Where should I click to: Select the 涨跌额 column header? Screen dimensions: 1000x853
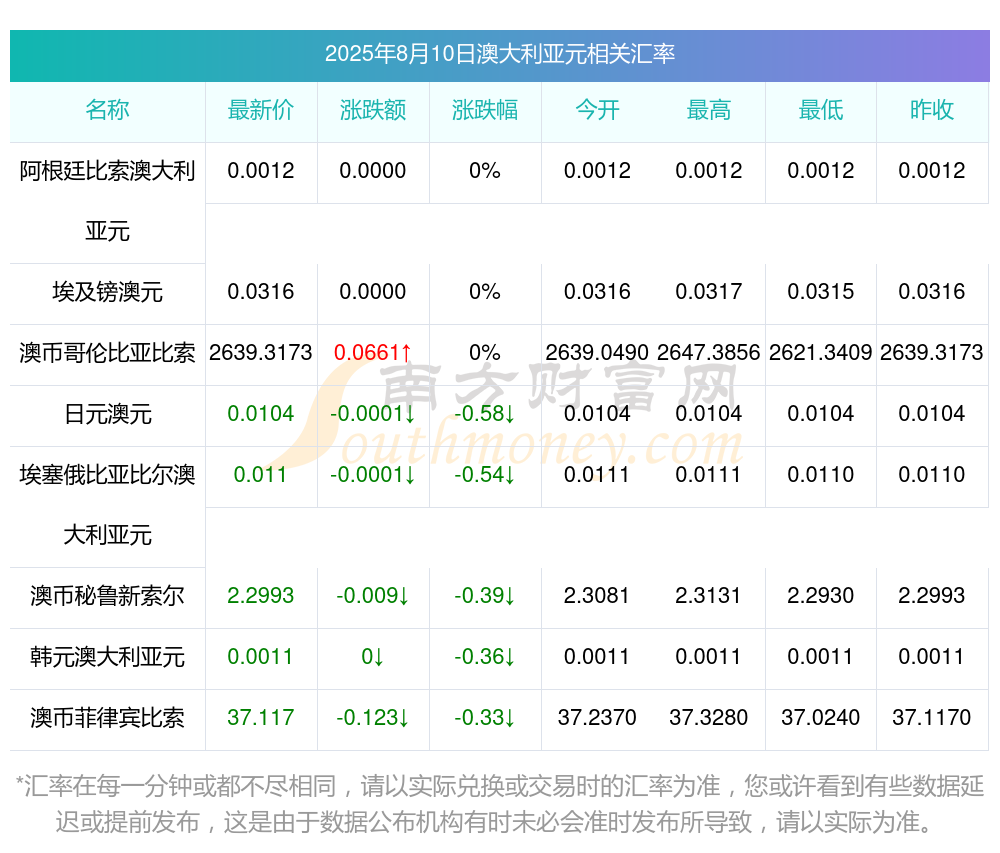click(x=372, y=110)
